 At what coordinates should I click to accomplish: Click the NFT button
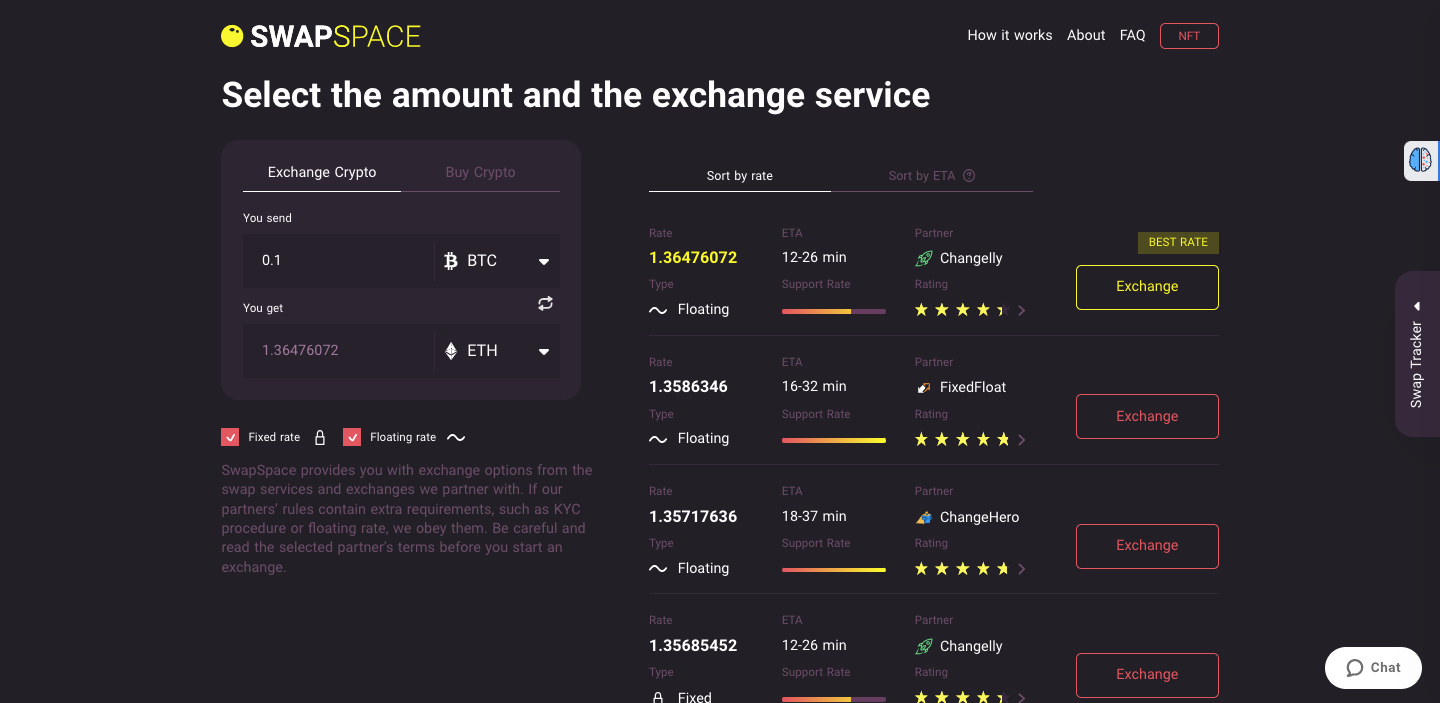coord(1189,36)
